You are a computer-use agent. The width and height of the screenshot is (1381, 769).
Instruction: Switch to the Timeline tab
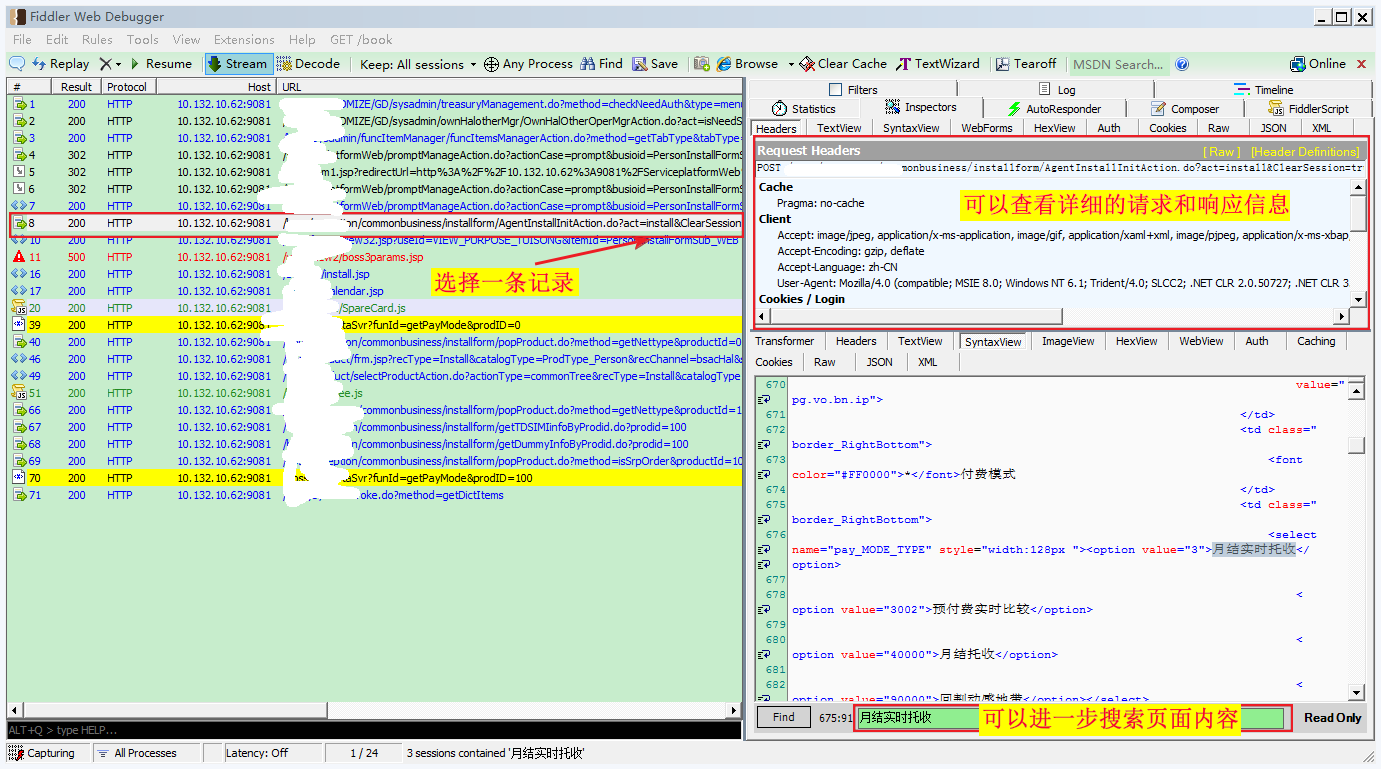[1264, 90]
